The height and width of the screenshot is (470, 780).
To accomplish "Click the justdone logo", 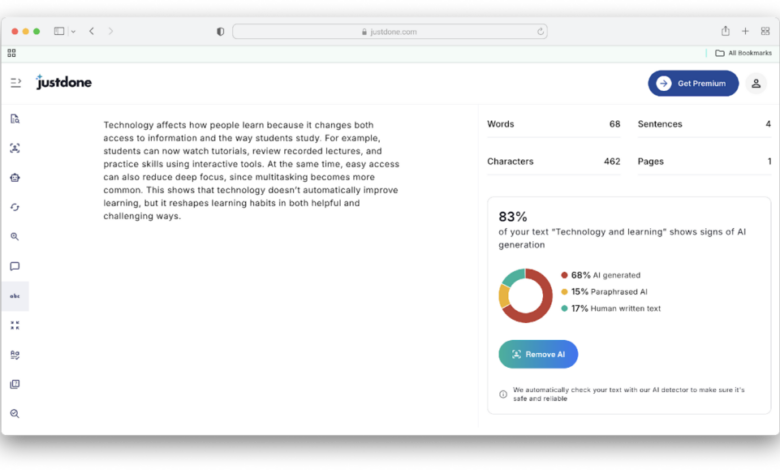I will coord(64,82).
